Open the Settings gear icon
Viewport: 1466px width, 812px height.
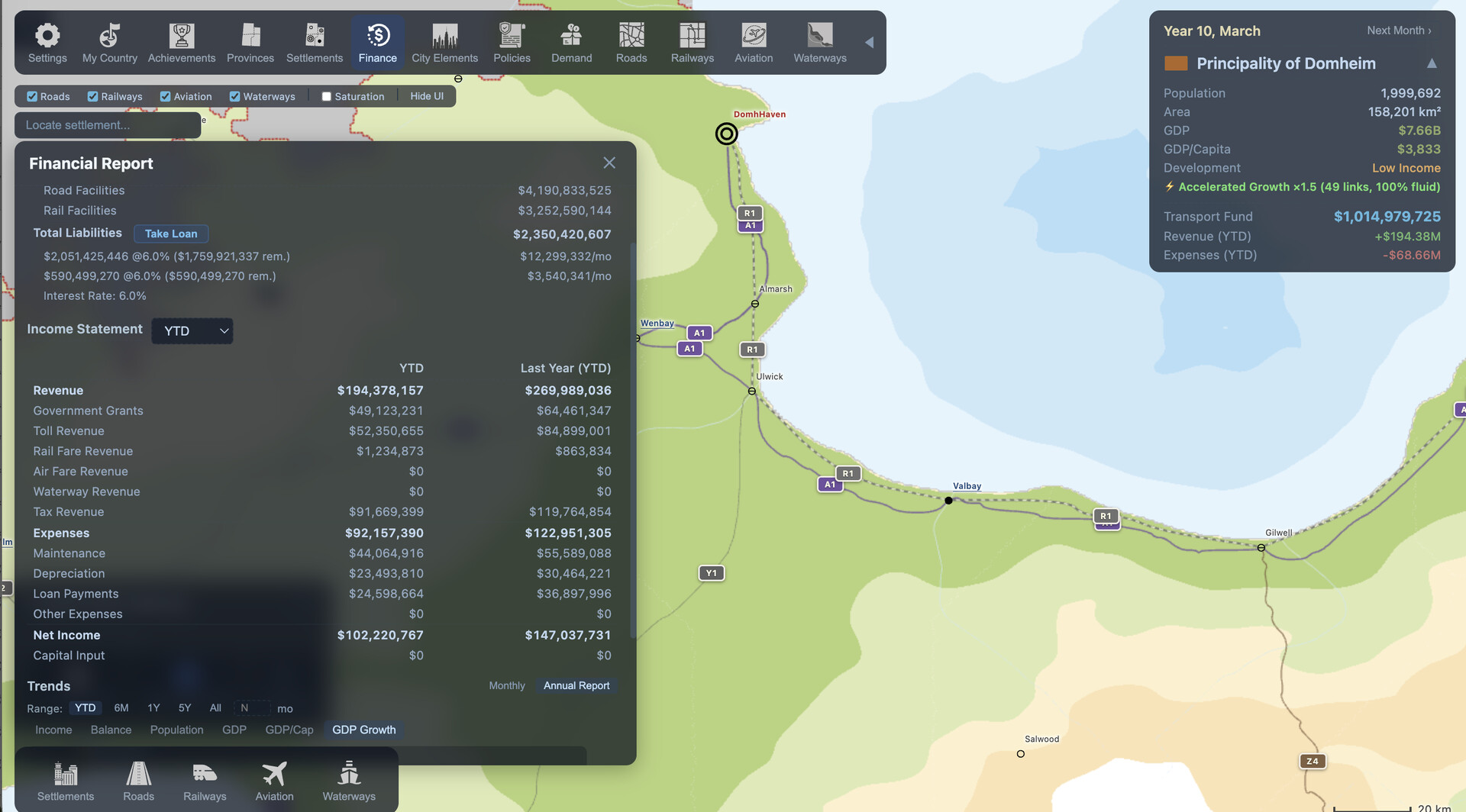(47, 43)
